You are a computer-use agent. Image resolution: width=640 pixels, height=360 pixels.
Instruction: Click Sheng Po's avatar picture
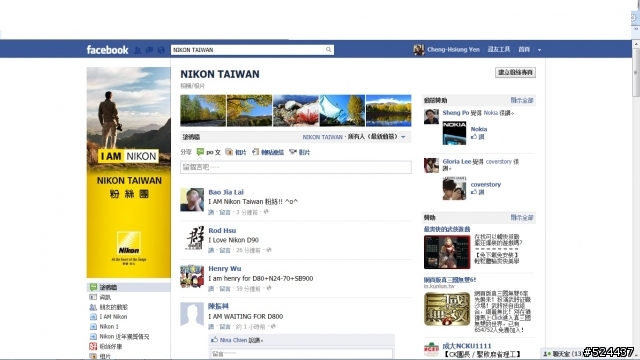click(x=431, y=116)
